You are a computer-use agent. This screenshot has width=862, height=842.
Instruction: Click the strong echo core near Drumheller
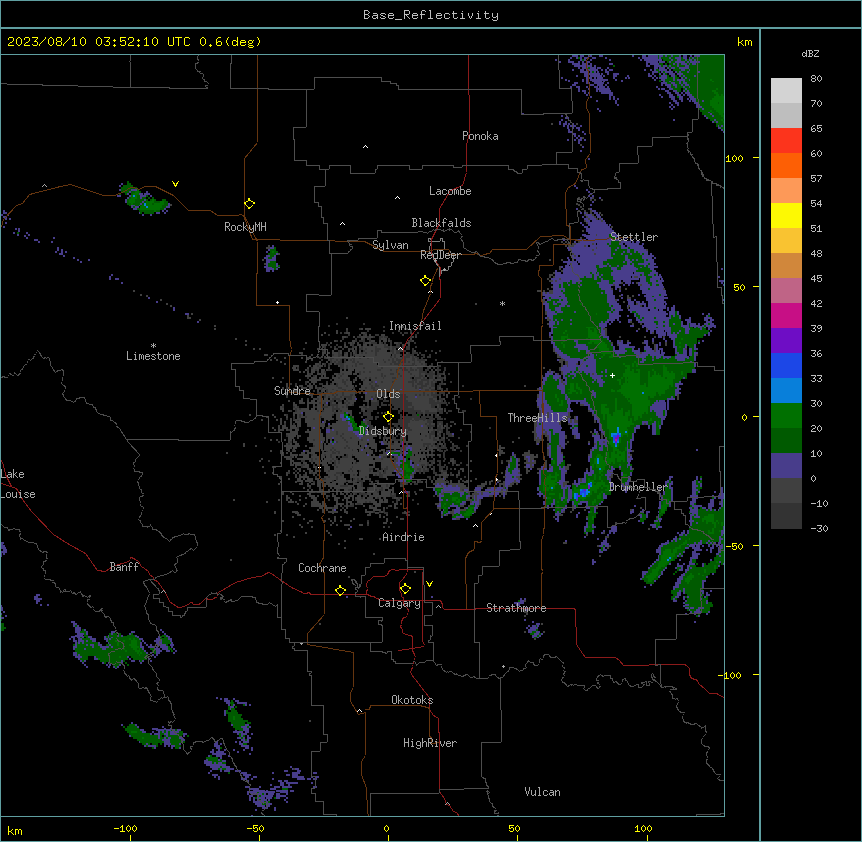(x=616, y=438)
